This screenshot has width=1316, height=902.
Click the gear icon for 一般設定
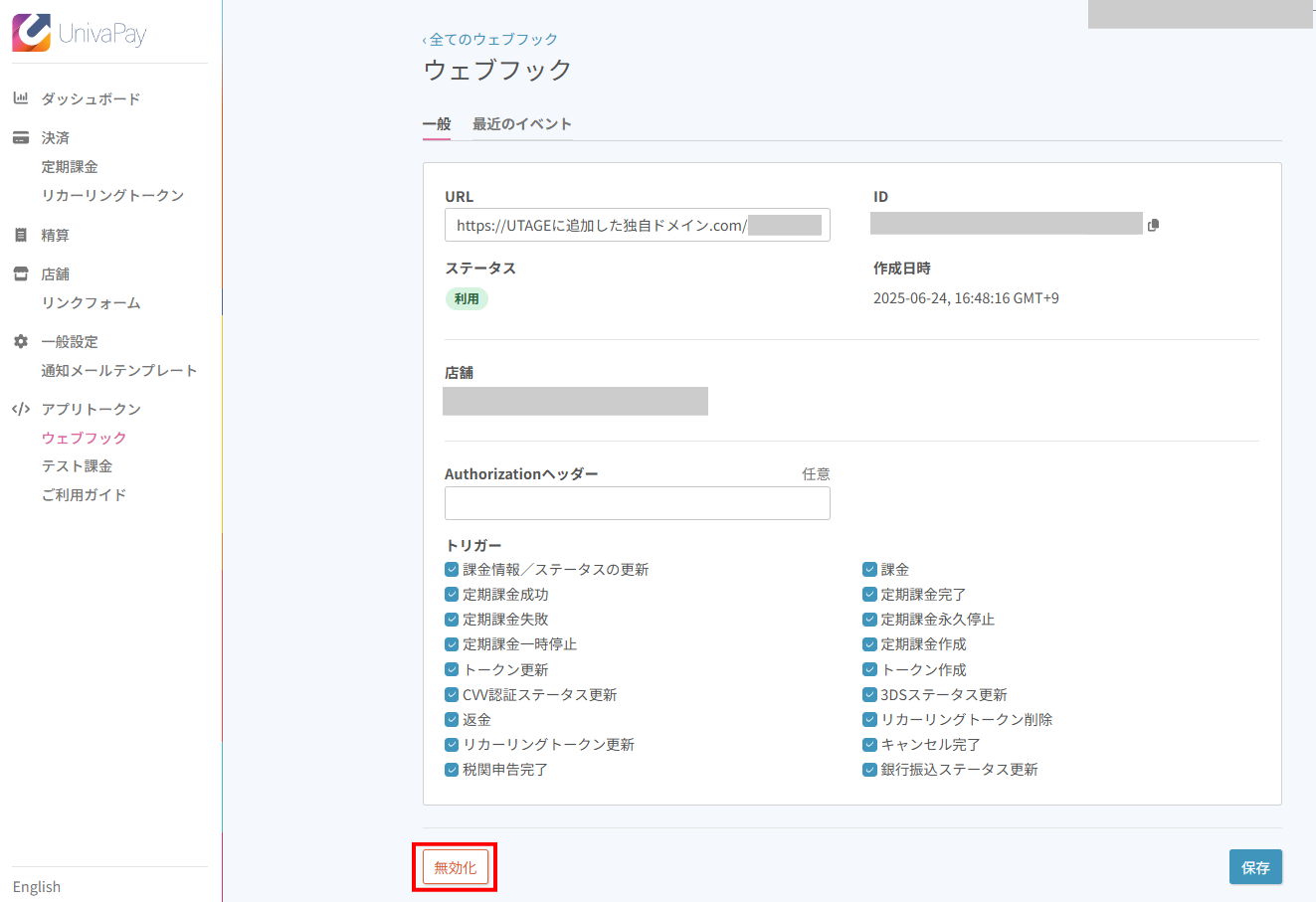pyautogui.click(x=21, y=341)
